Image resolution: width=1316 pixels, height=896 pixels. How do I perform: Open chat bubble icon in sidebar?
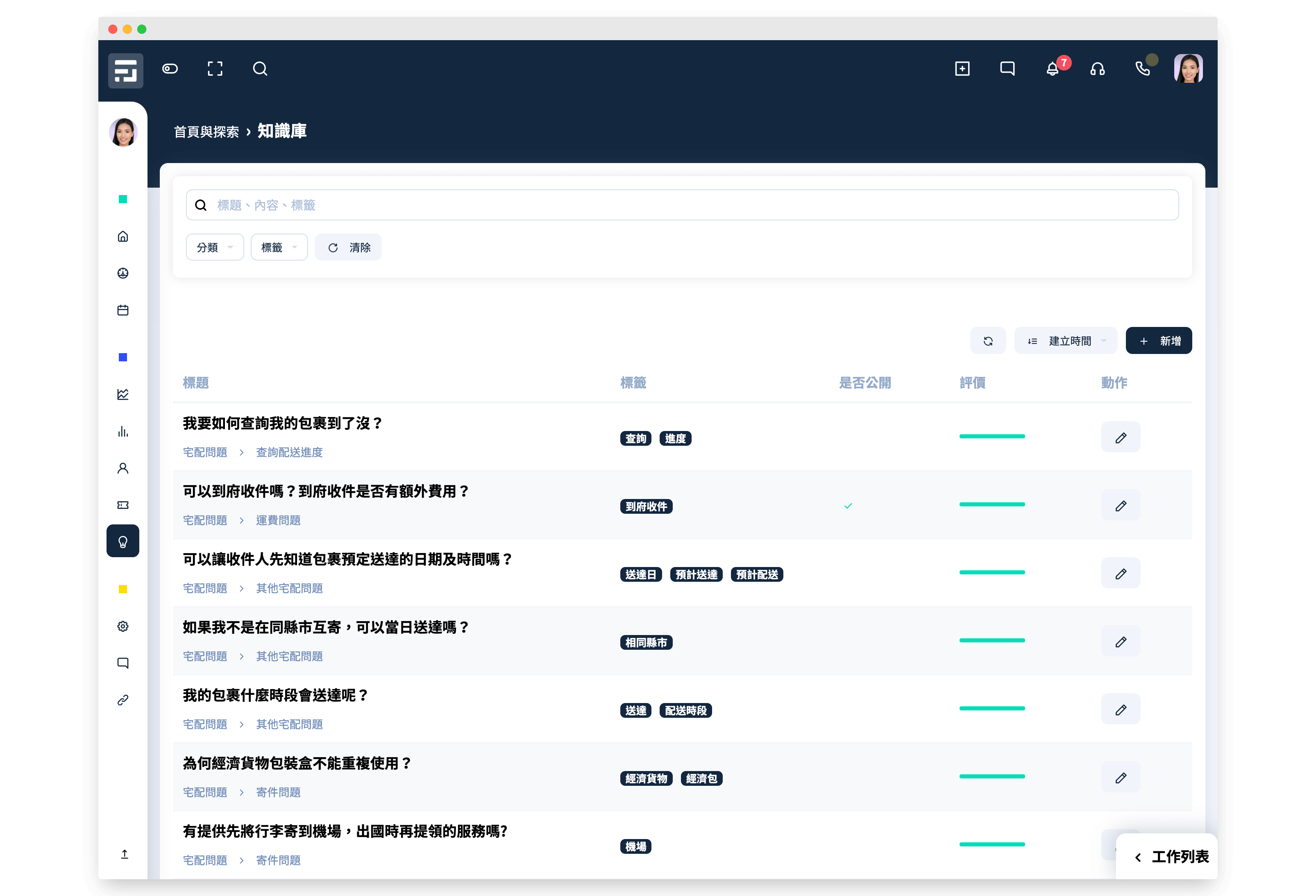(x=123, y=663)
